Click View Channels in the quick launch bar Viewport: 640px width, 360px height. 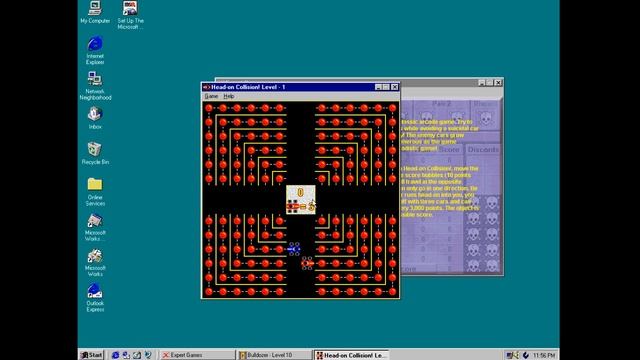[x=148, y=355]
